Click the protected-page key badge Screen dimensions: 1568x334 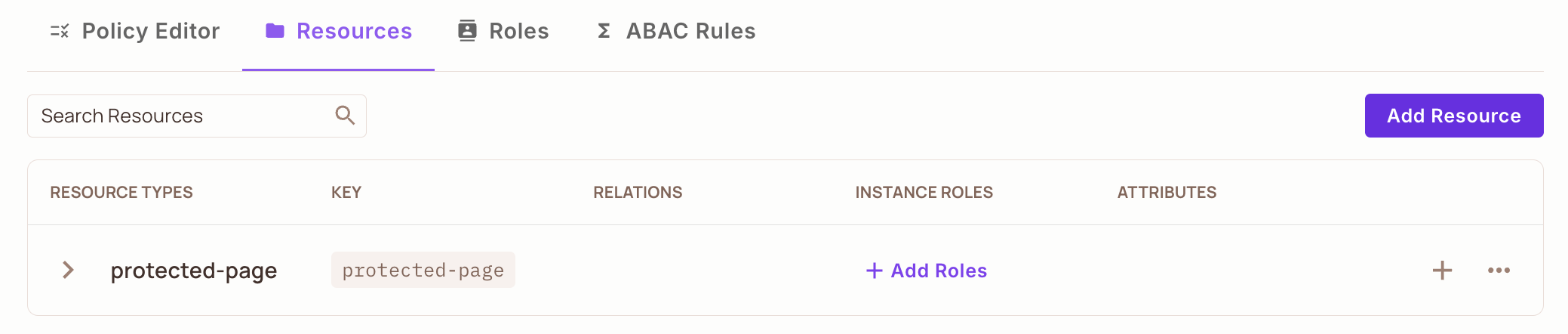point(423,270)
